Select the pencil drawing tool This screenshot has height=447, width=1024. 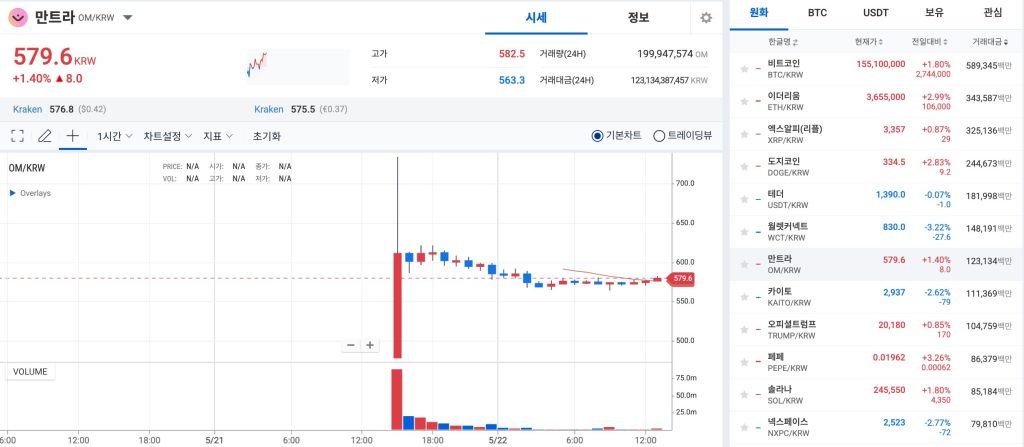click(44, 136)
